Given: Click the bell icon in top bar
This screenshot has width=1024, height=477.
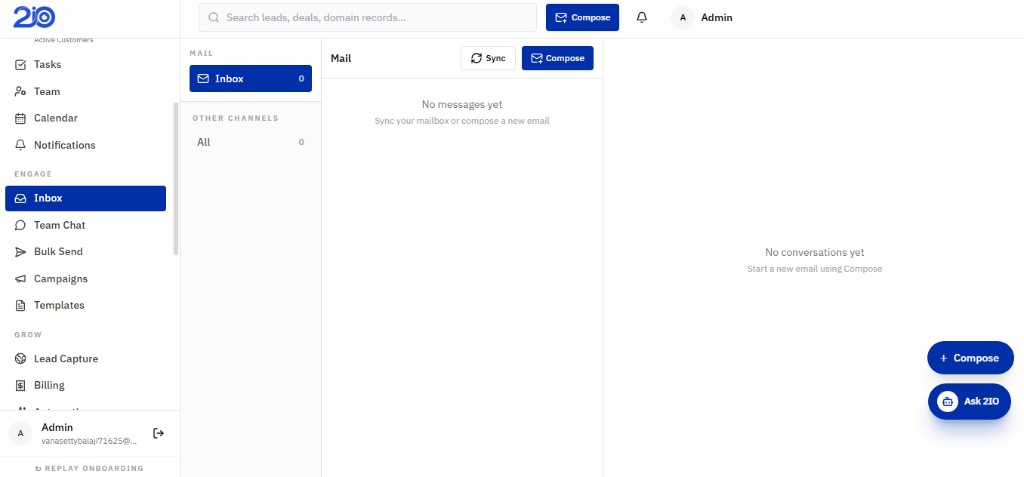Looking at the screenshot, I should click(642, 18).
